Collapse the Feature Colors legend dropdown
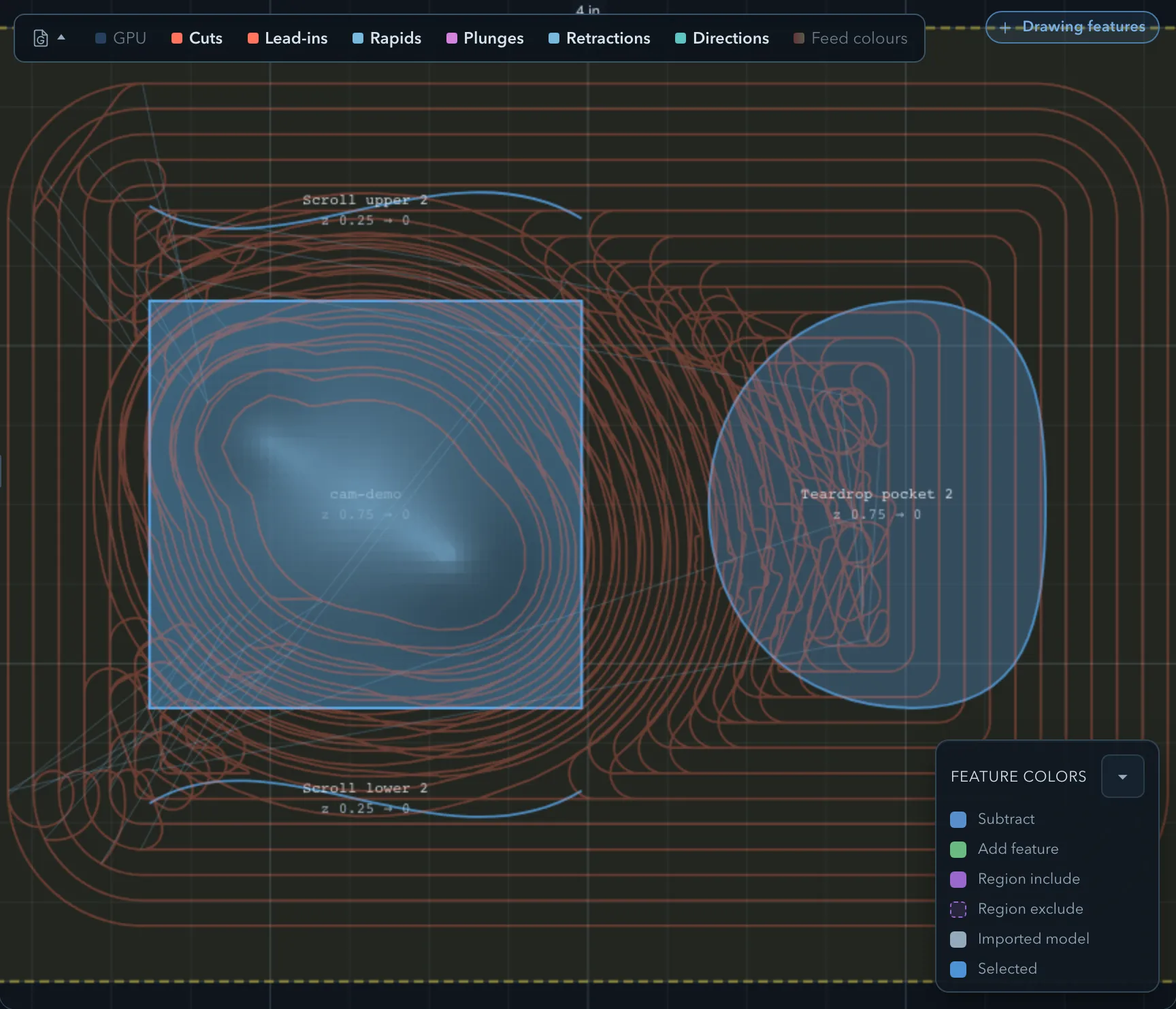The image size is (1176, 1009). coord(1122,776)
